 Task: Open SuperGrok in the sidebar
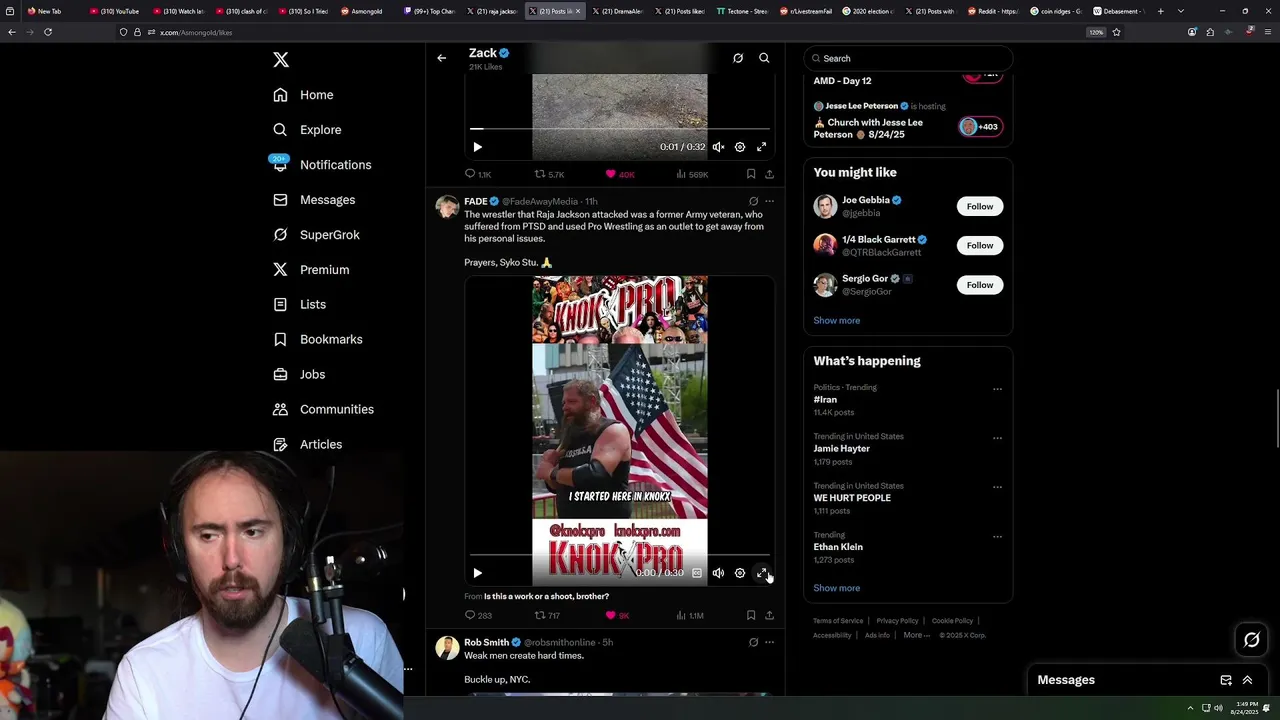coord(316,235)
